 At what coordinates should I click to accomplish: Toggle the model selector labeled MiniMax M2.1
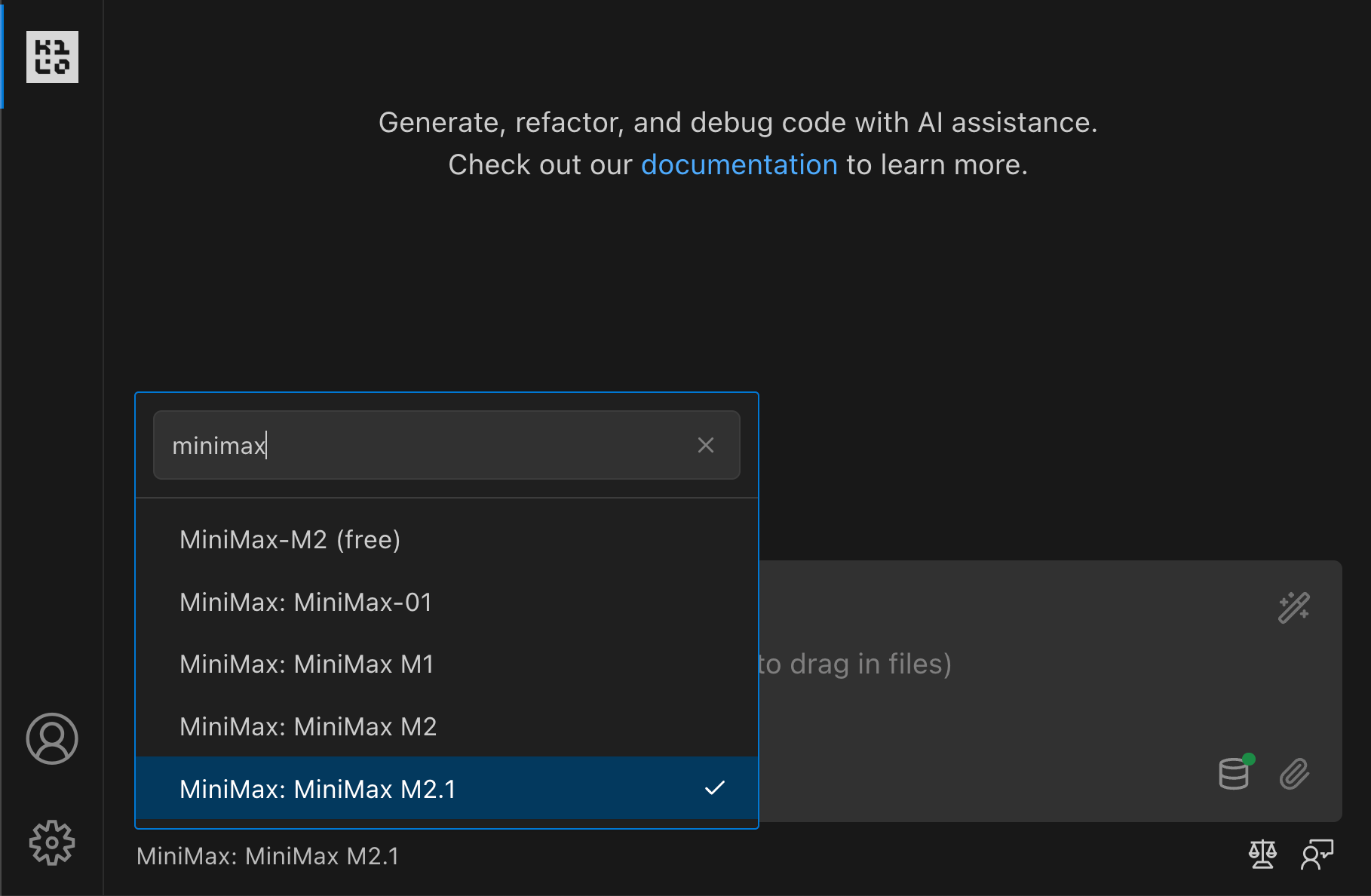tap(268, 856)
